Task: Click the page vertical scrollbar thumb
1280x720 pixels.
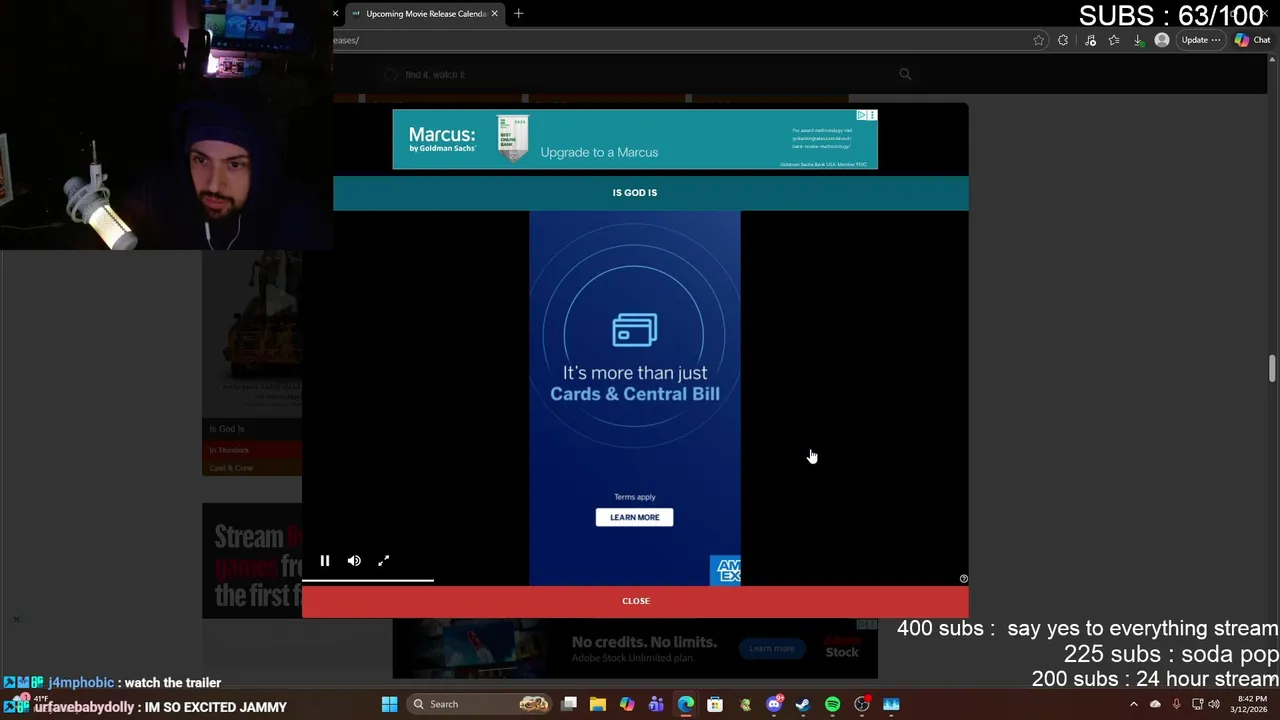Action: click(x=1272, y=367)
